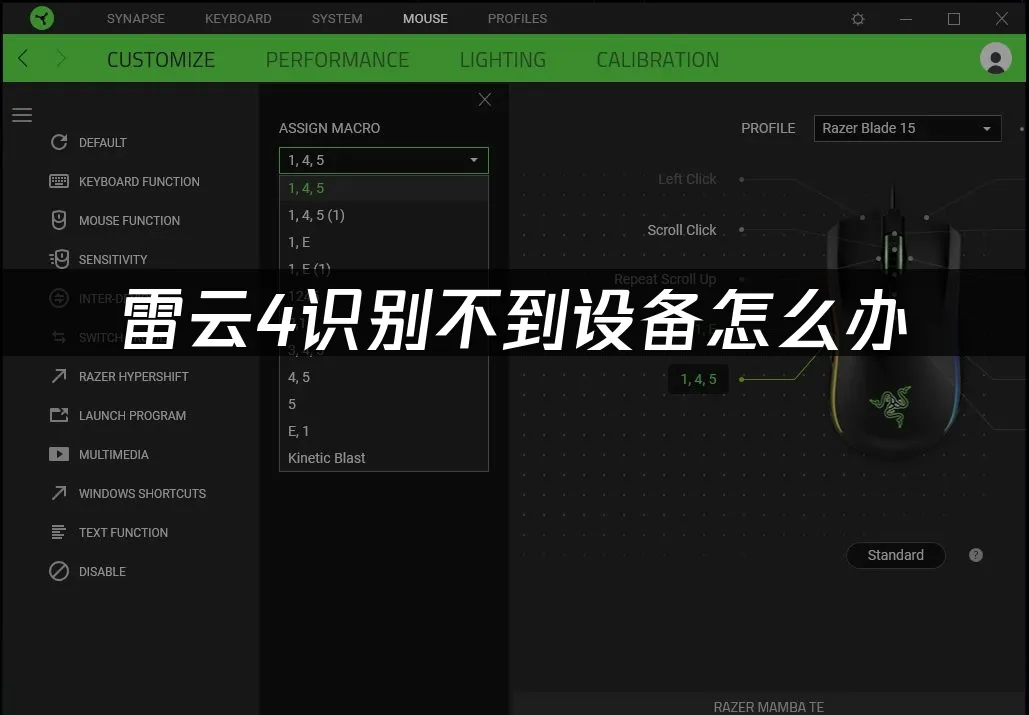
Task: Pick the Multimedia function
Action: (99, 455)
